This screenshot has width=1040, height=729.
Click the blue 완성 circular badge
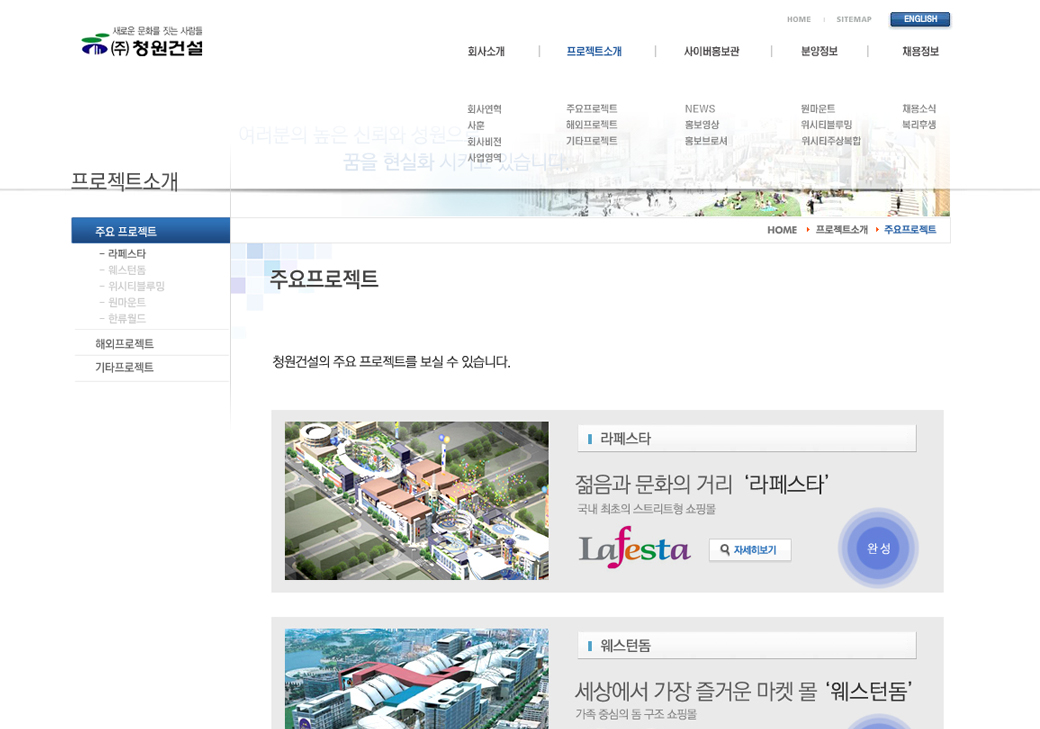(x=877, y=548)
